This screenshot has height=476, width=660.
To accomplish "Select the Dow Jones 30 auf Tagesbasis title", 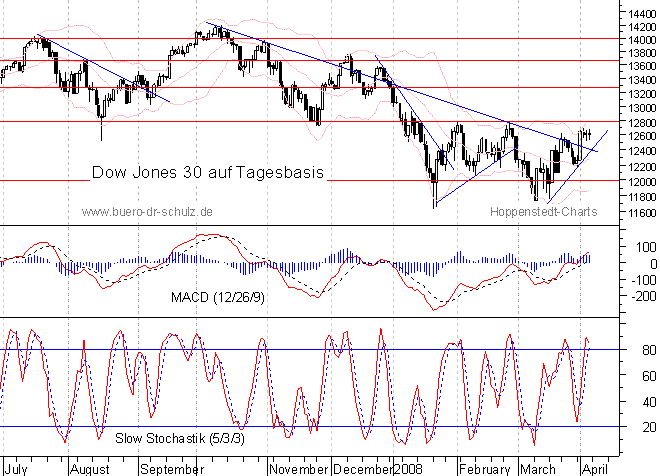I will (208, 172).
